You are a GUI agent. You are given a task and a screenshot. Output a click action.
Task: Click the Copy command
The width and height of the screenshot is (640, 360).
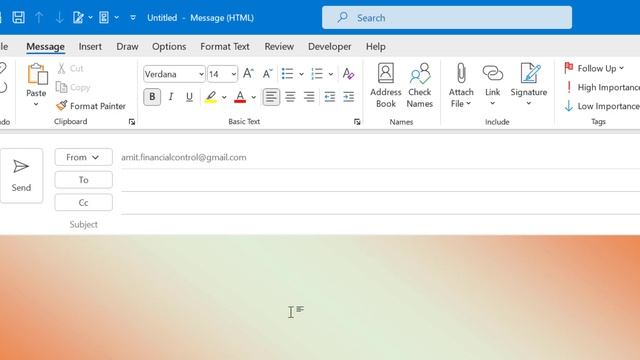pyautogui.click(x=73, y=87)
